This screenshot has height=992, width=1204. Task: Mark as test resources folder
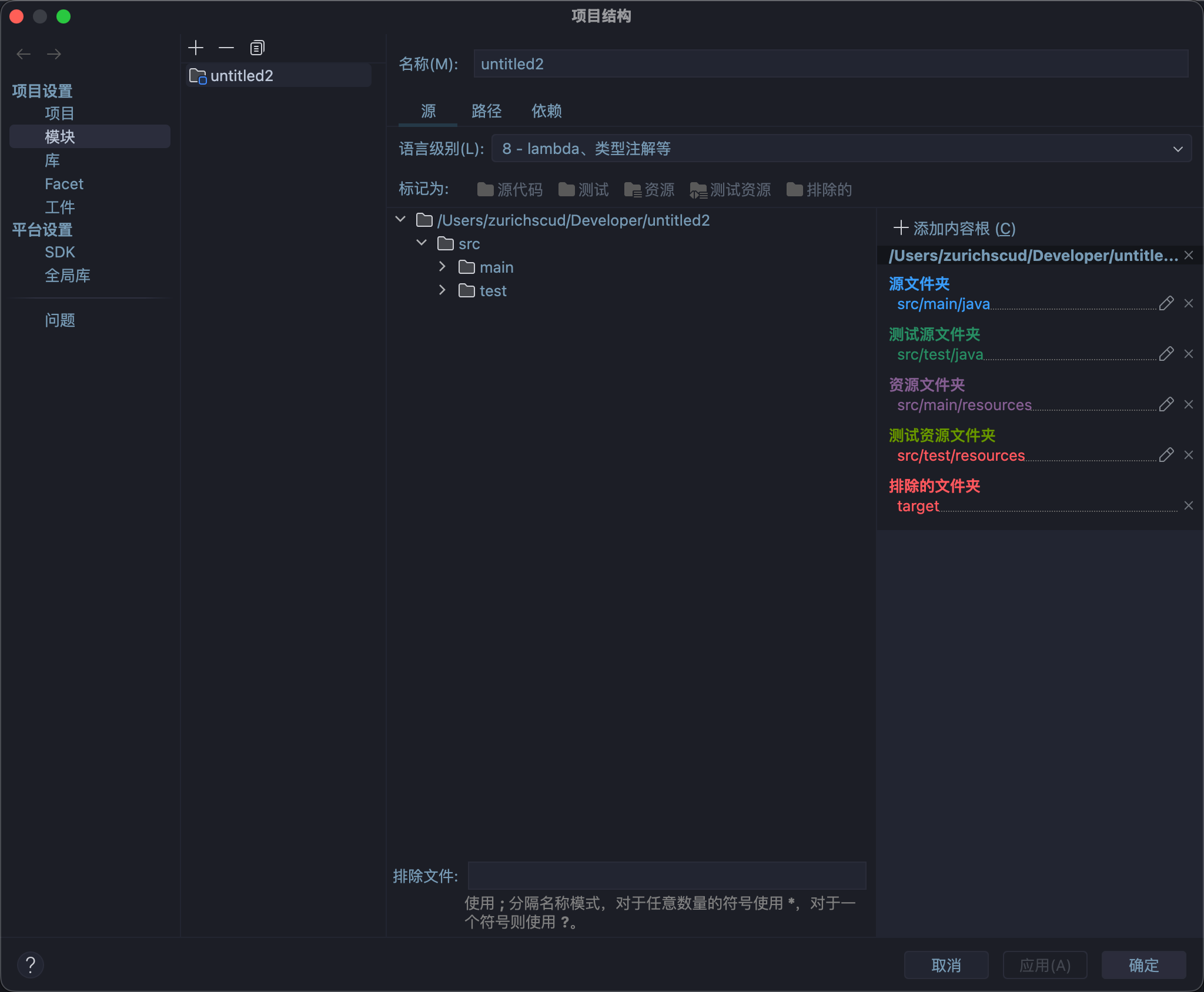(x=731, y=189)
